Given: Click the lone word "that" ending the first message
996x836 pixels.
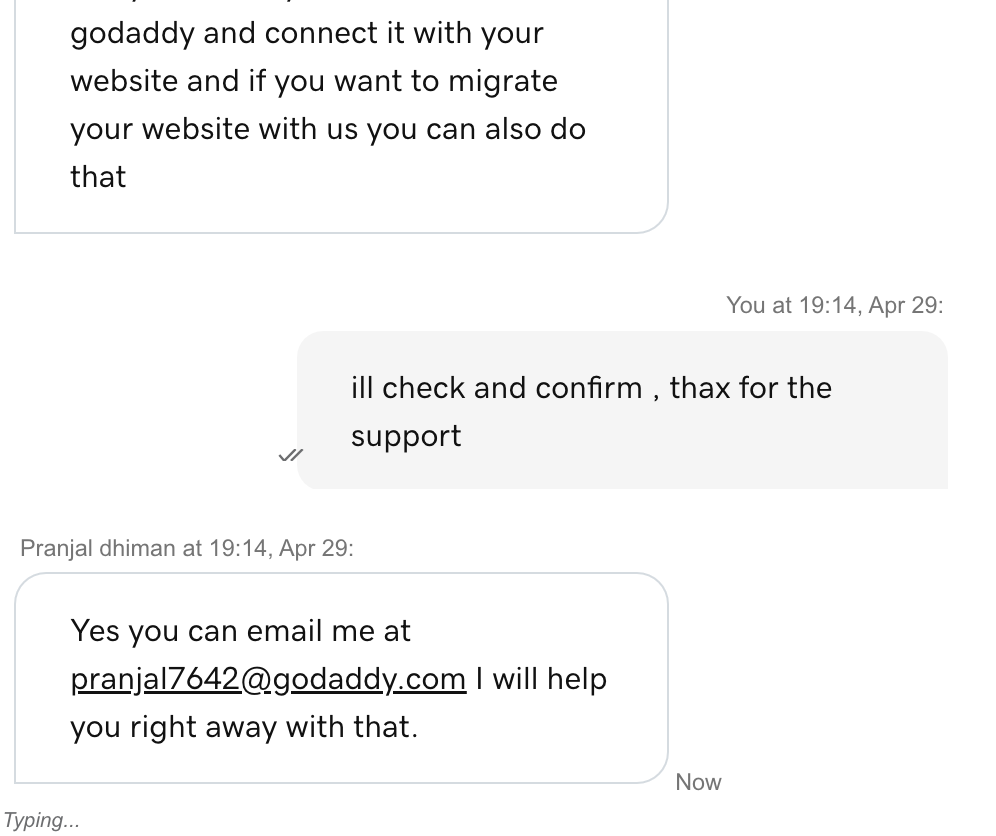Looking at the screenshot, I should coord(98,177).
